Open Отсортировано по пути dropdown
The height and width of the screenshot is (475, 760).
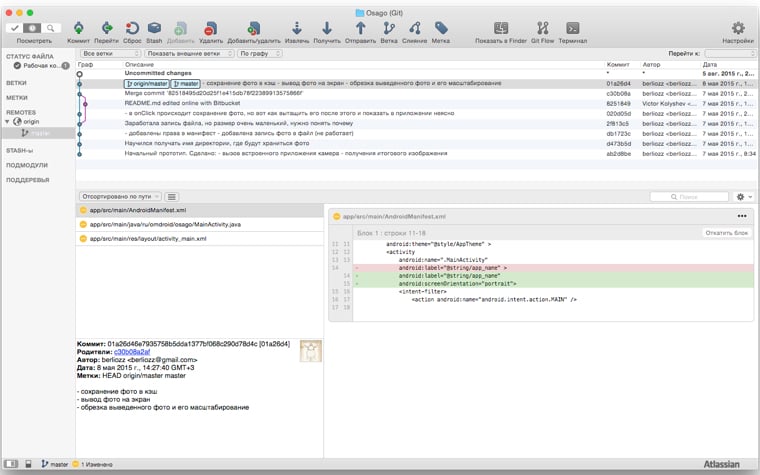pyautogui.click(x=120, y=196)
